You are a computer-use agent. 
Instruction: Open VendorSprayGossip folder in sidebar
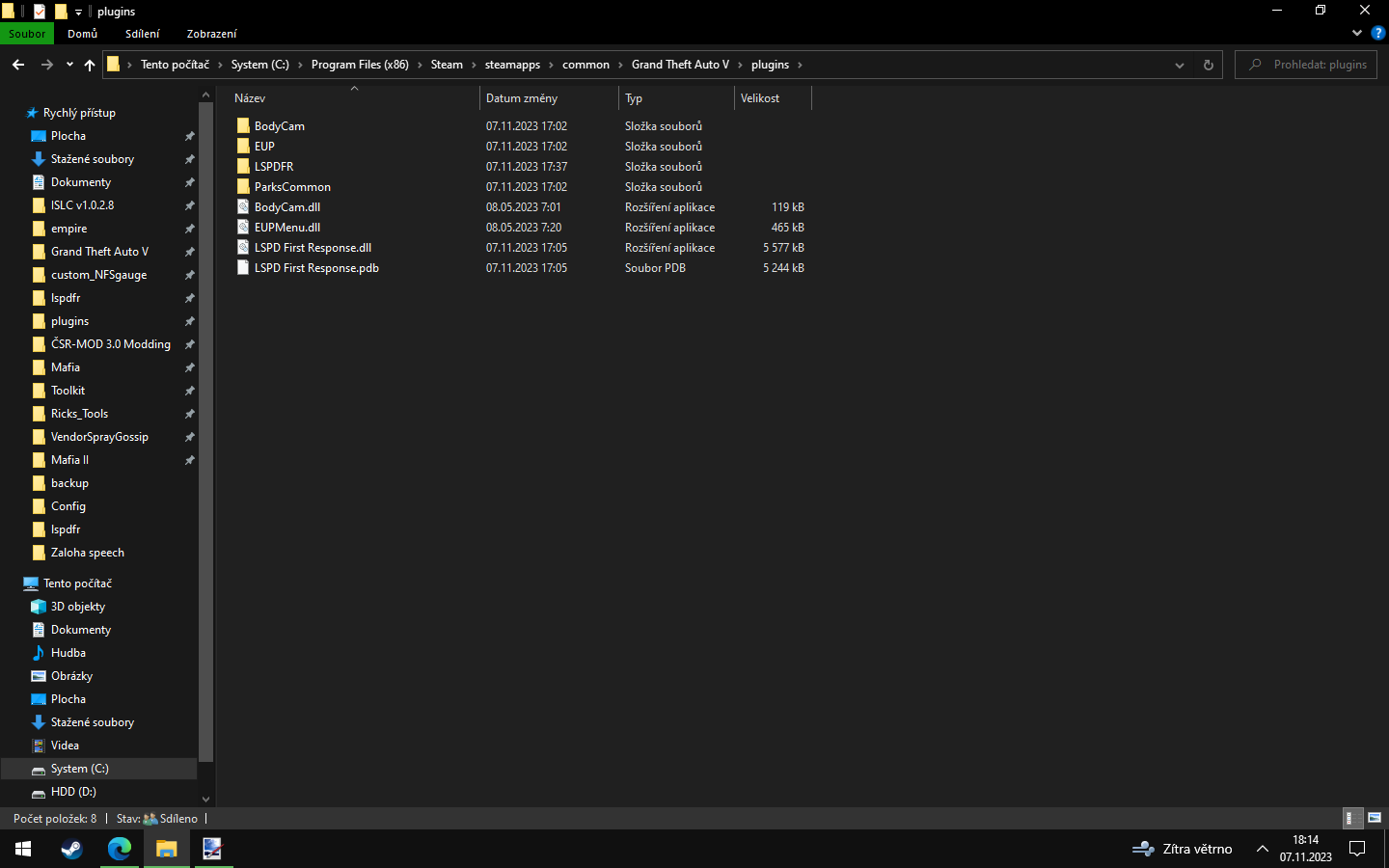[99, 437]
